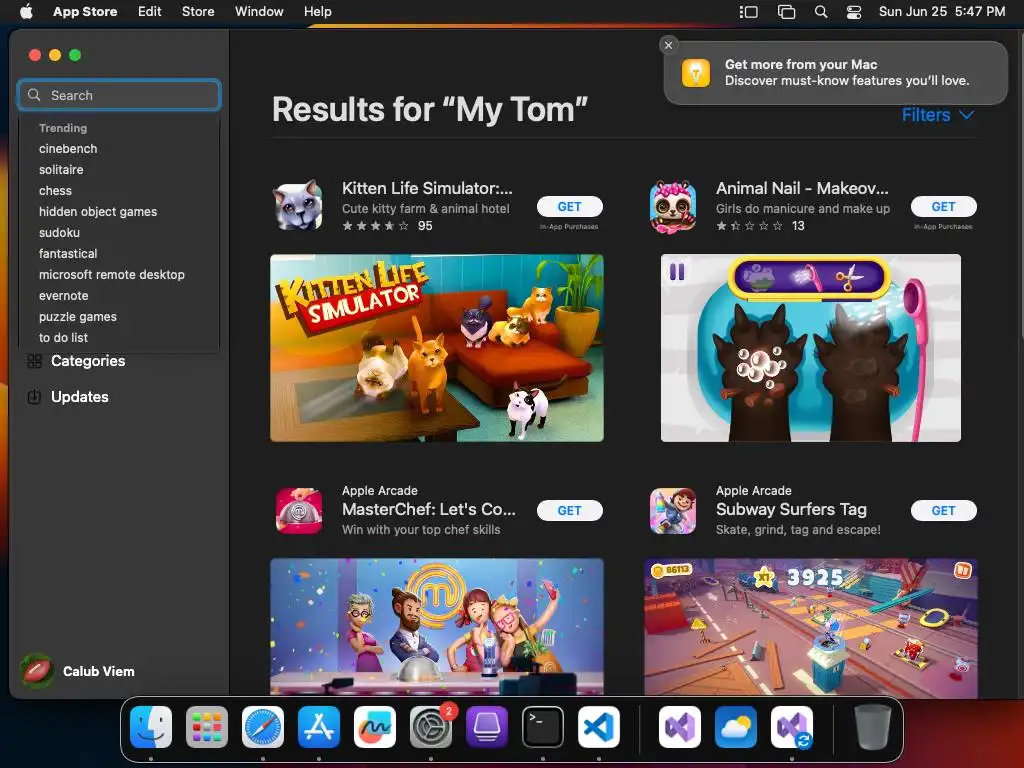Select trending search "fantastical"
The image size is (1024, 768).
[x=68, y=253]
